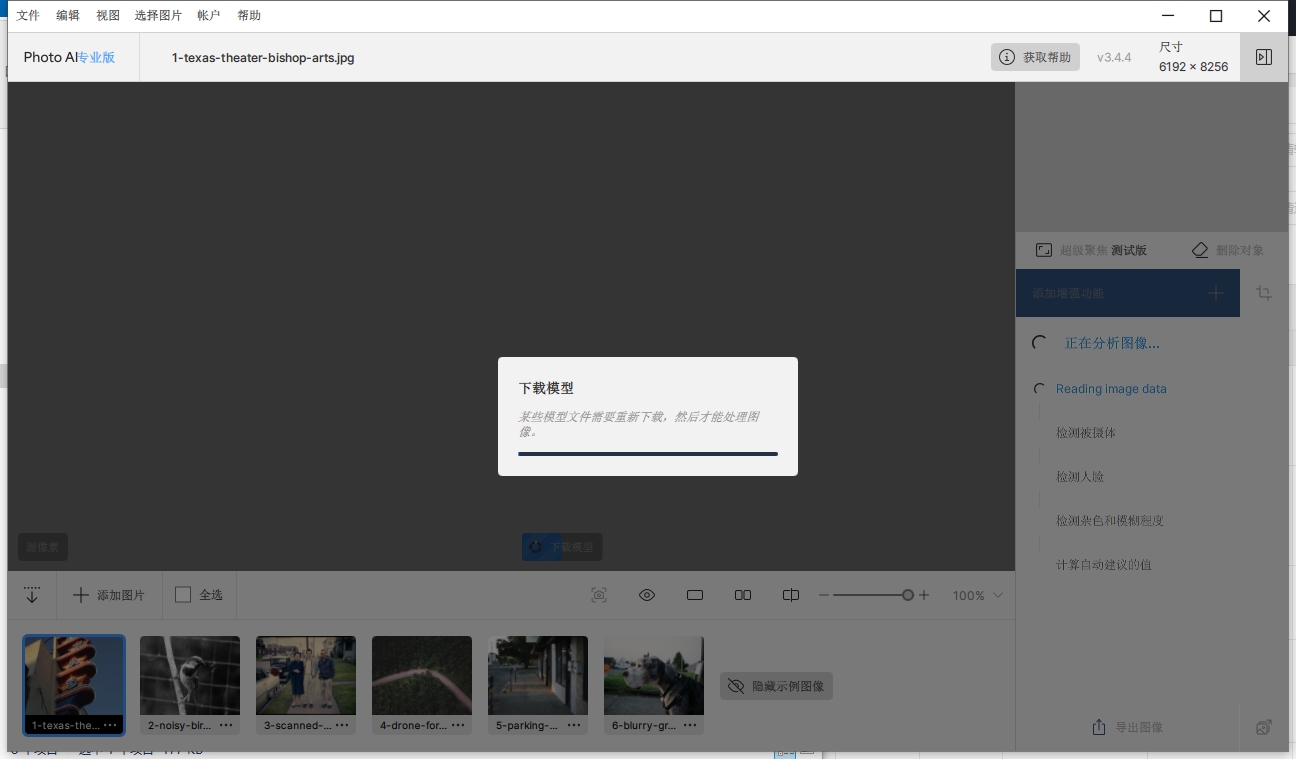This screenshot has width=1296, height=759.
Task: Click the 下载模型 progress bar
Action: click(648, 454)
